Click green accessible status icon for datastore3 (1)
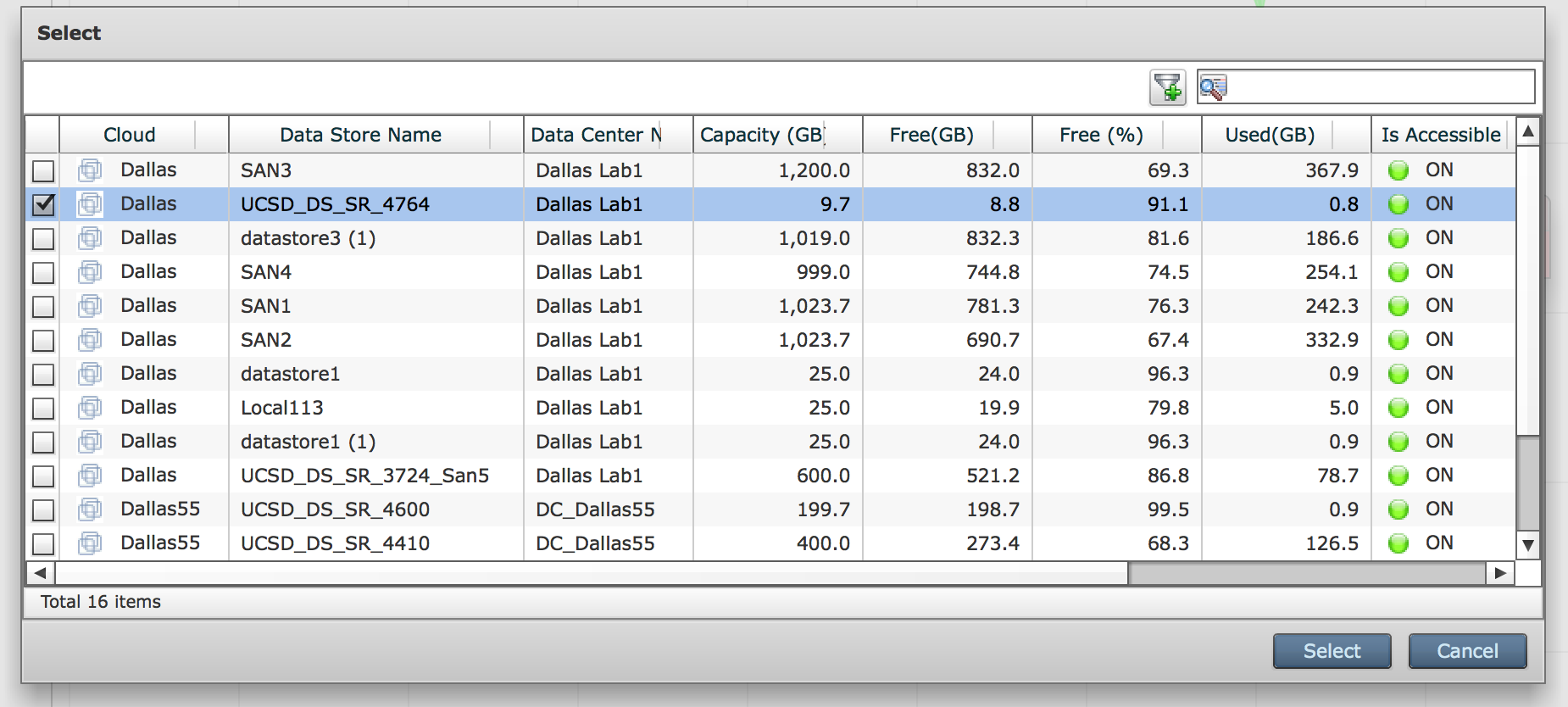 [x=1398, y=238]
